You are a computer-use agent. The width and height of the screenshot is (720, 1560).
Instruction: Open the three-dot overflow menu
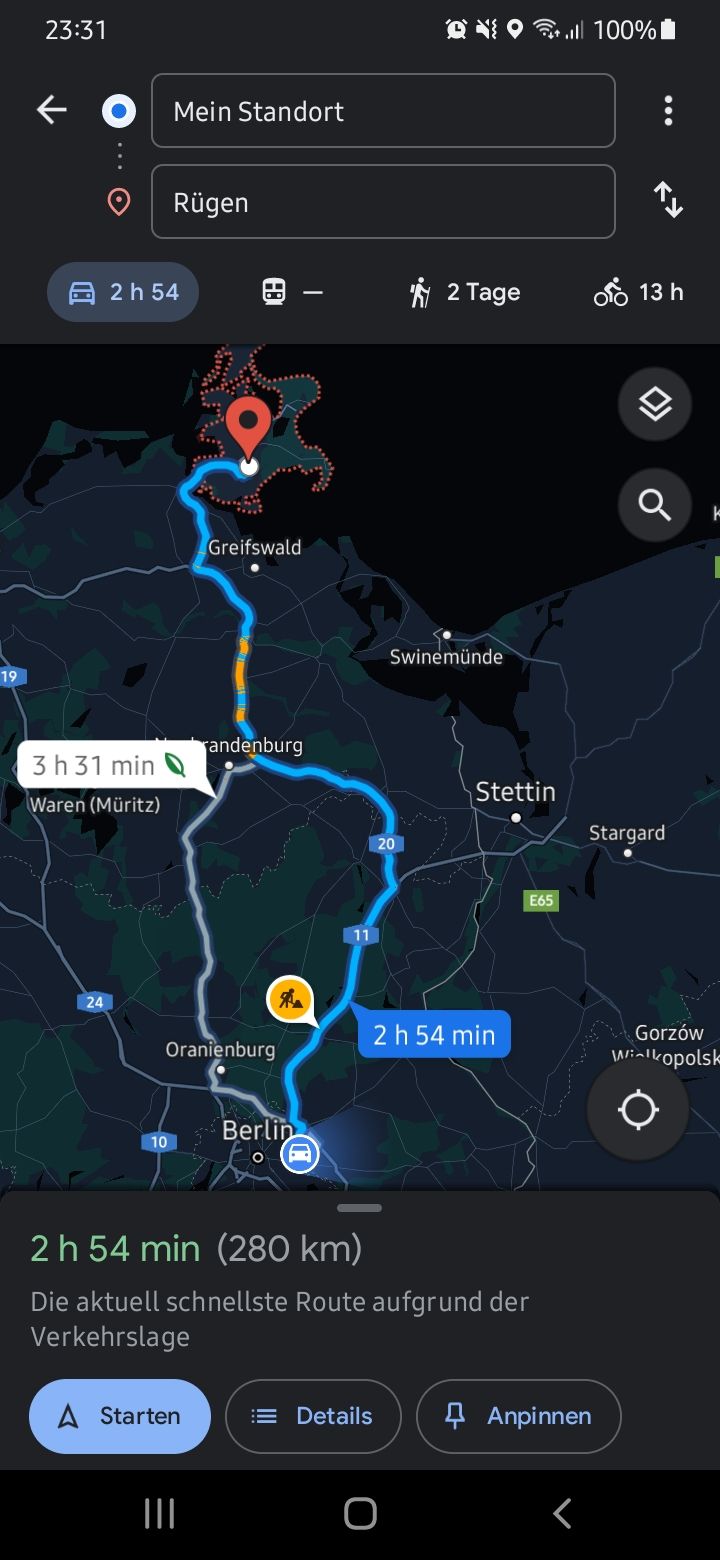pos(668,110)
